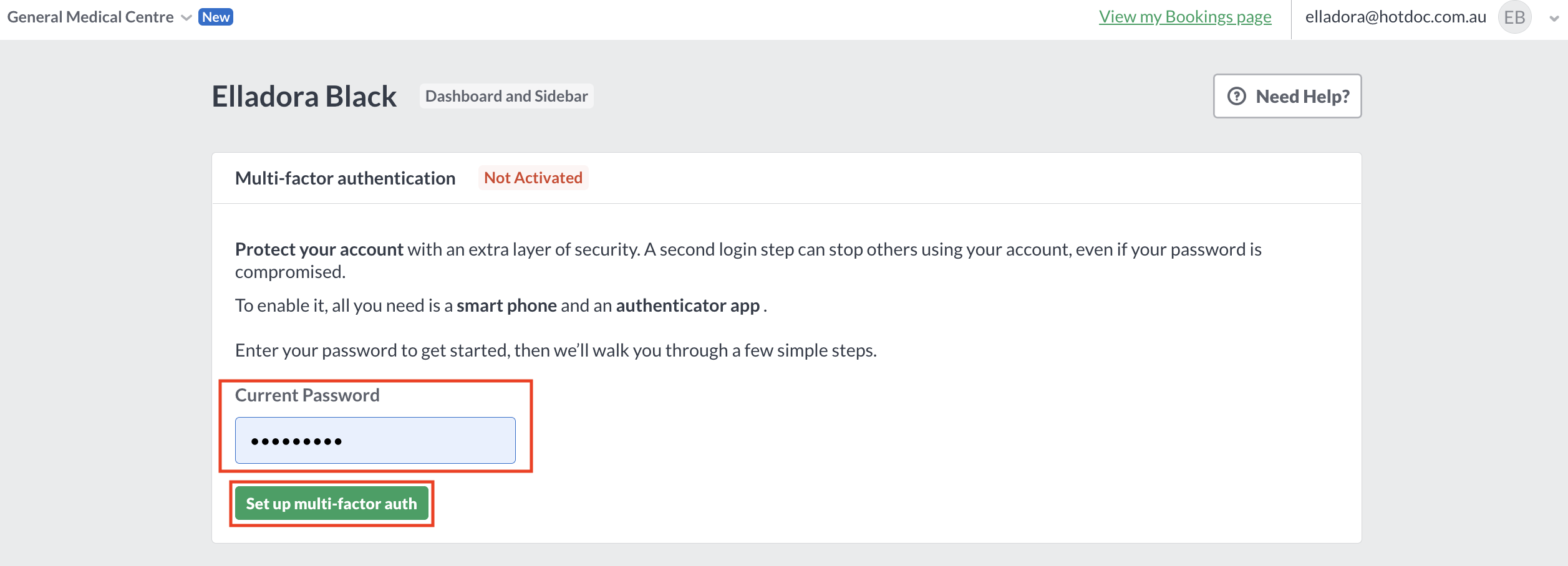Screen dimensions: 1568x566
Task: Click the elladora@hotdoc.com.au account email
Action: pos(1396,17)
